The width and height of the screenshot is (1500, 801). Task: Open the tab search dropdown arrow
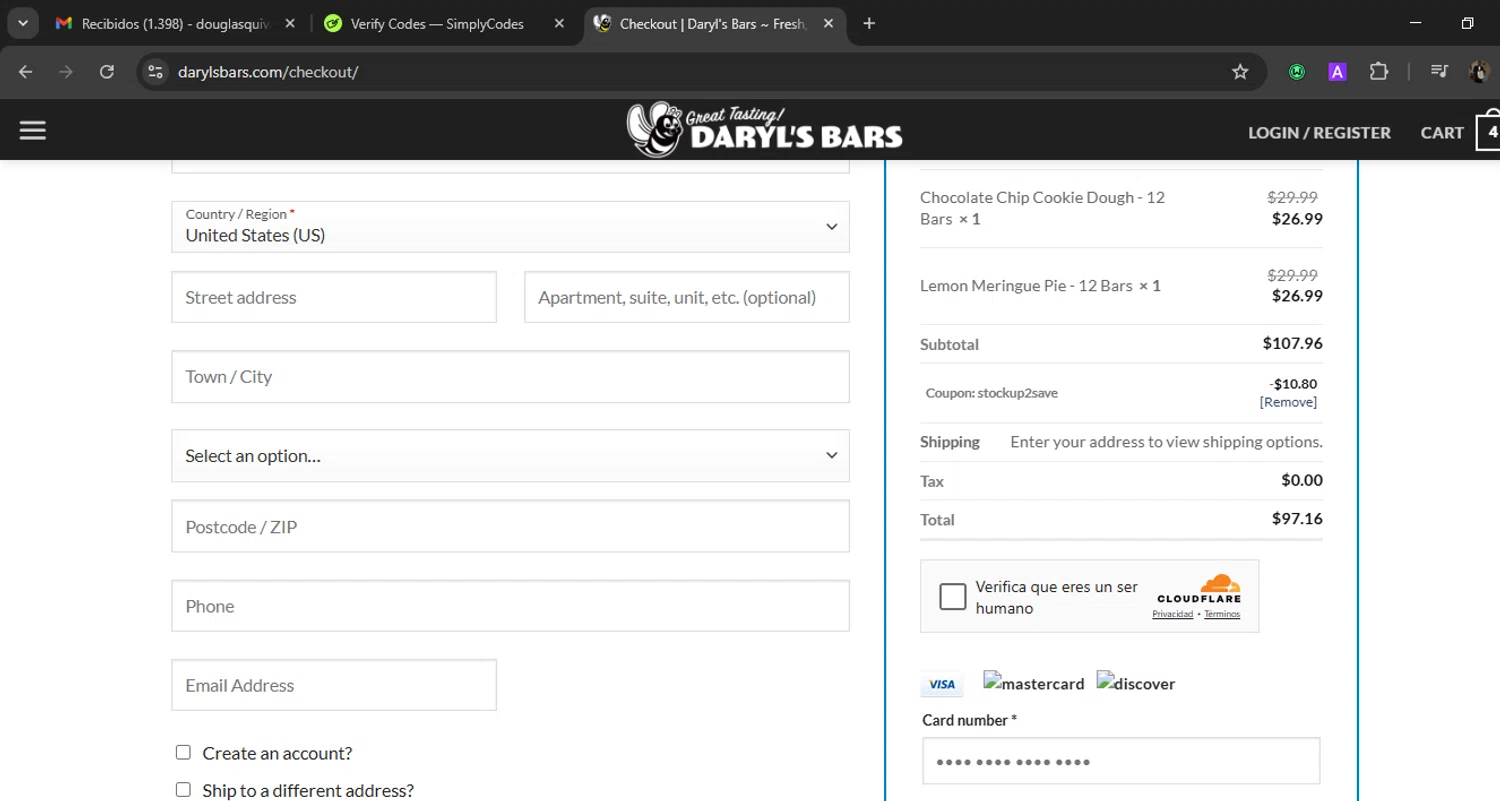(x=22, y=23)
